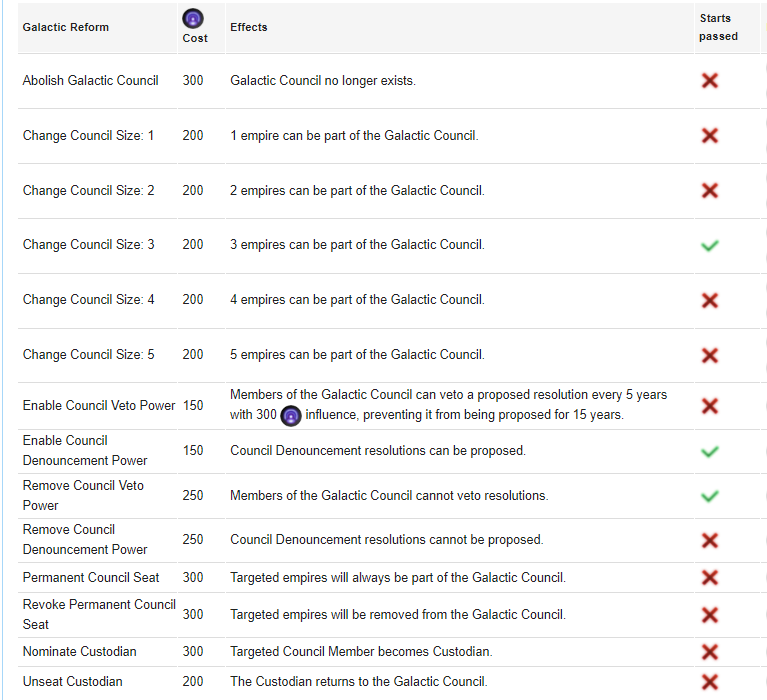767x700 pixels.
Task: Click the red X for Change Council Size: 5
Action: [x=710, y=355]
